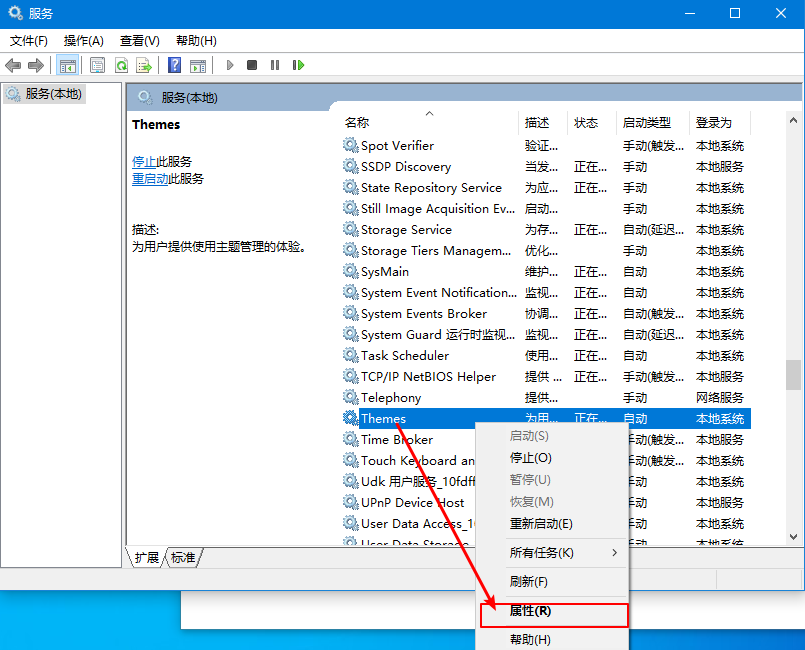Click gear icon beside Storage Service

click(x=351, y=230)
